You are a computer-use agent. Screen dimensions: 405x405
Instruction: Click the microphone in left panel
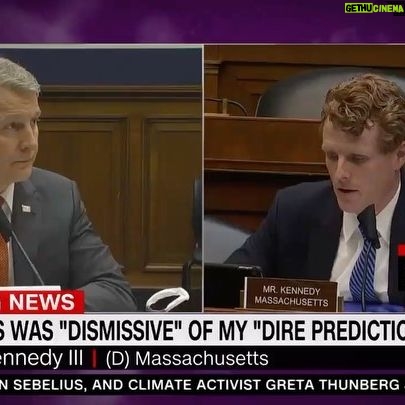tap(19, 245)
